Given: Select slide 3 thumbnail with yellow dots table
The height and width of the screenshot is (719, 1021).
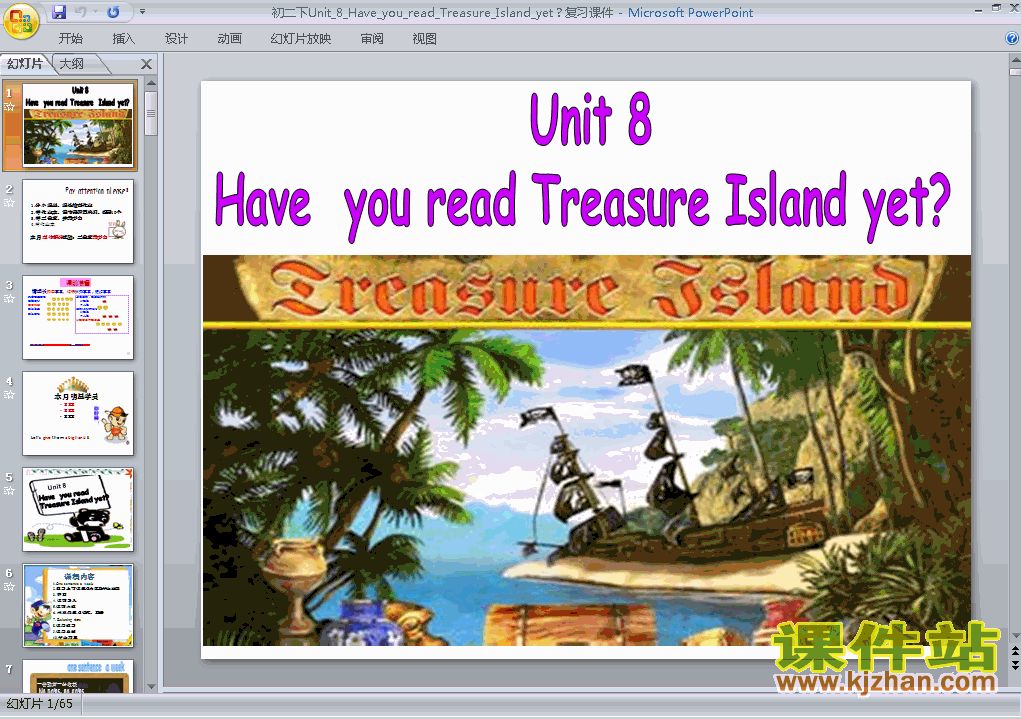Looking at the screenshot, I should pos(78,317).
